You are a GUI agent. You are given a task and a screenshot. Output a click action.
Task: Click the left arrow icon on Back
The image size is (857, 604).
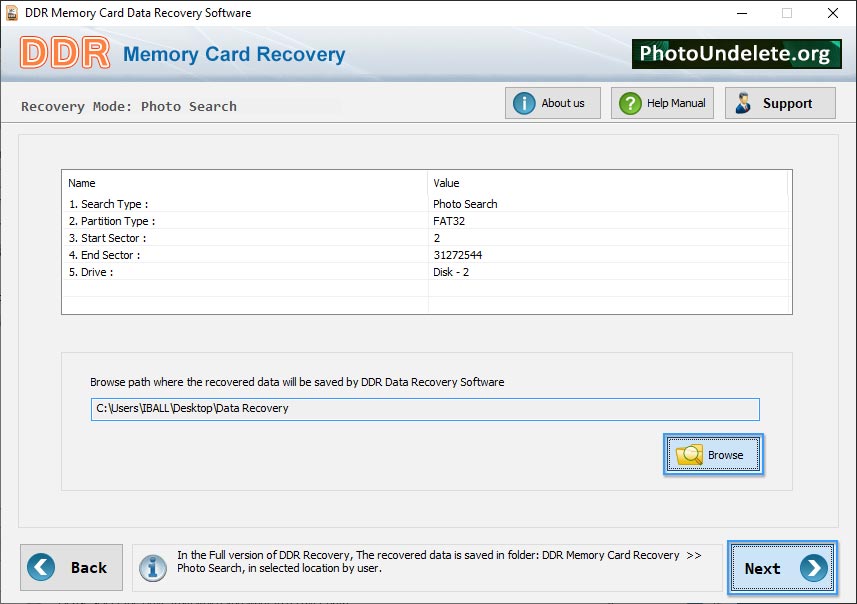(x=41, y=567)
